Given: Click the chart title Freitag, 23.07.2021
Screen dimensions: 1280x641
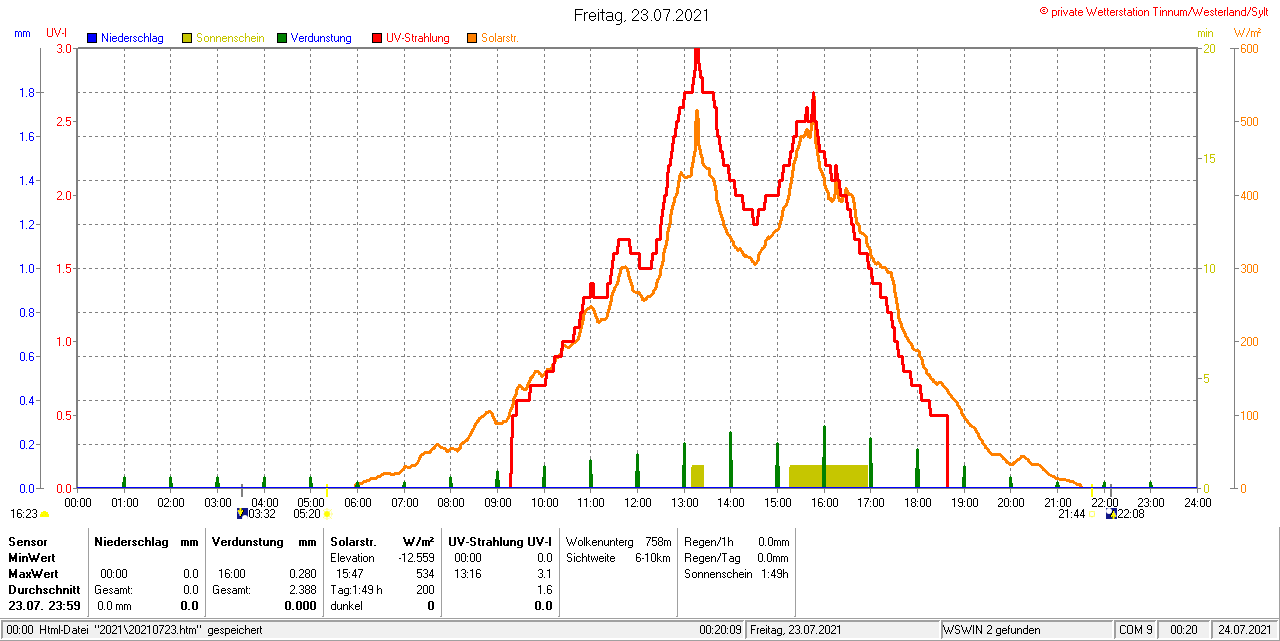Looking at the screenshot, I should (x=643, y=16).
